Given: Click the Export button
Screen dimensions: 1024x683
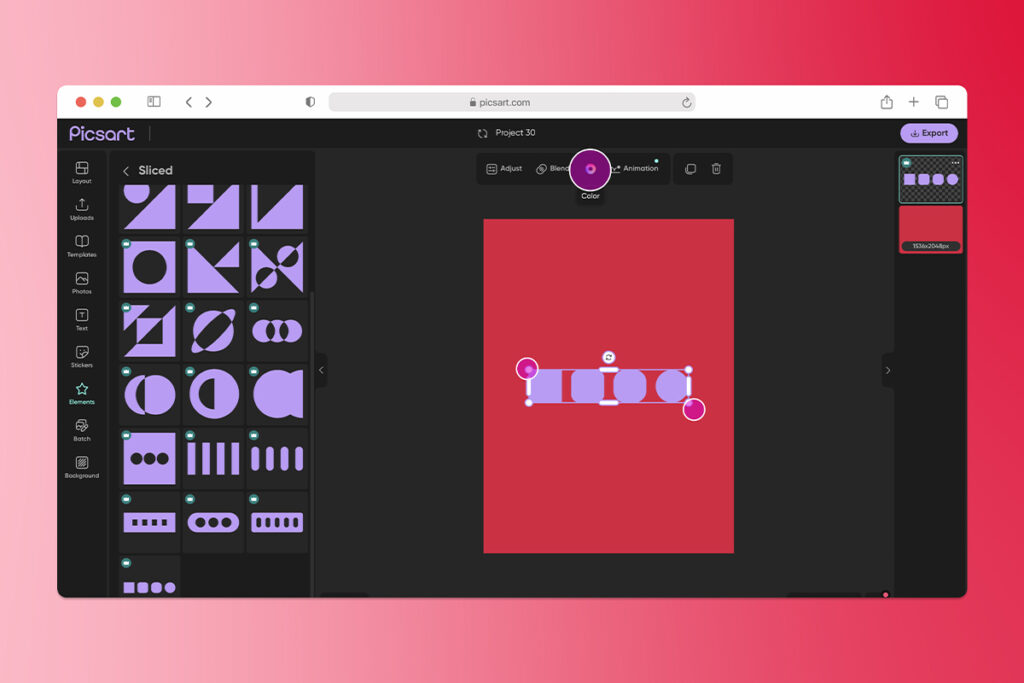Looking at the screenshot, I should 929,133.
